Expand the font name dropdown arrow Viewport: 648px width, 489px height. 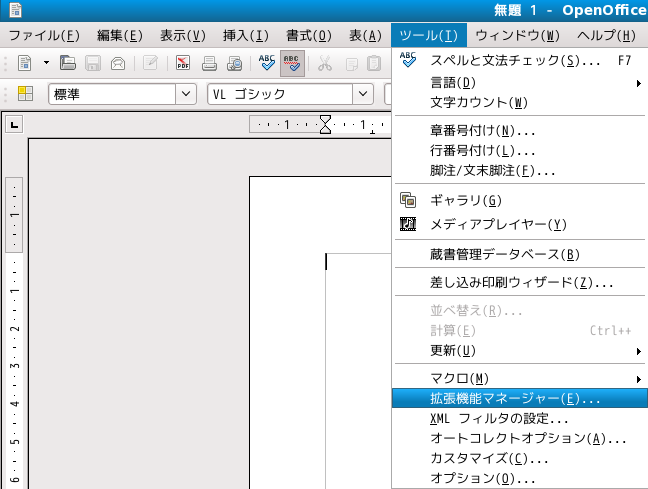363,94
